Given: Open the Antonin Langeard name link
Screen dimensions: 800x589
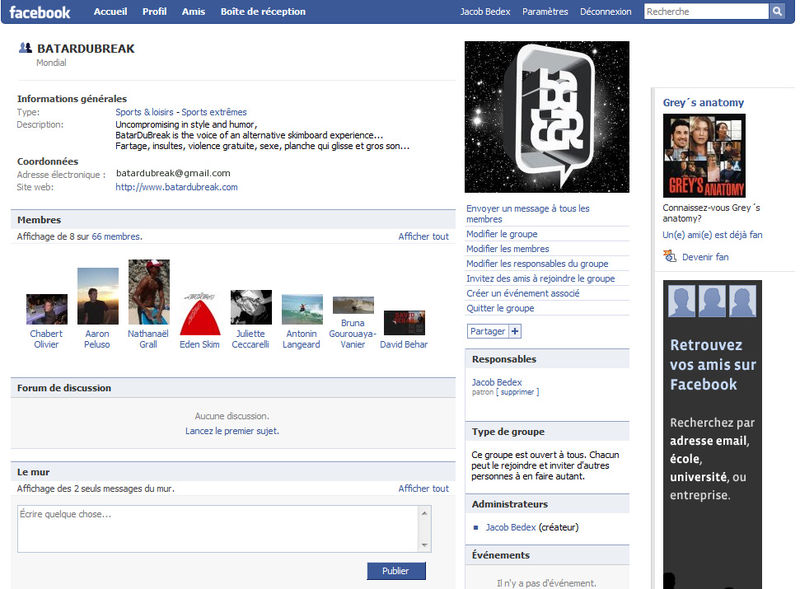Looking at the screenshot, I should click(302, 339).
